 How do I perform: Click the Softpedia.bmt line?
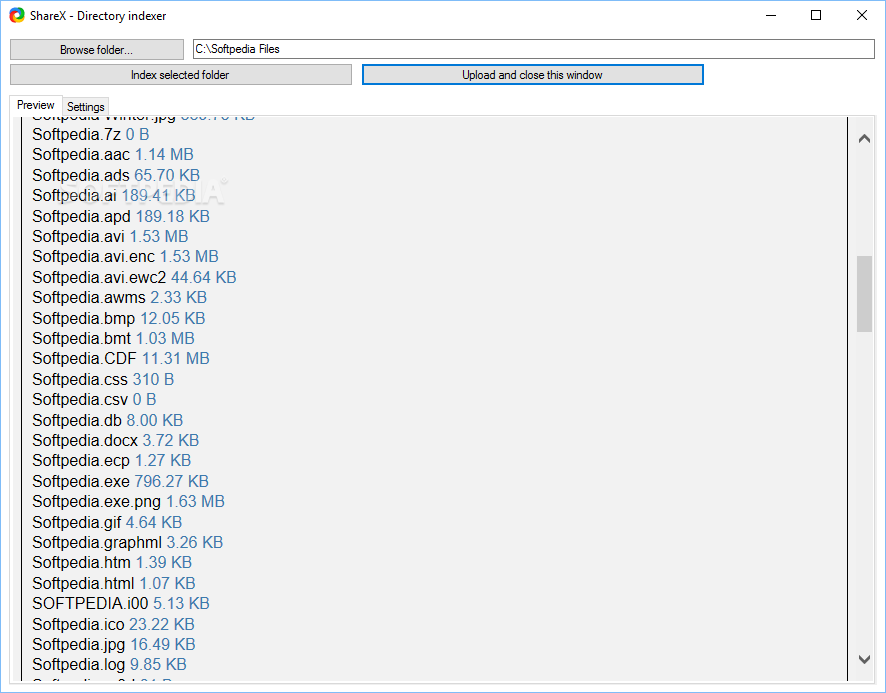(113, 339)
